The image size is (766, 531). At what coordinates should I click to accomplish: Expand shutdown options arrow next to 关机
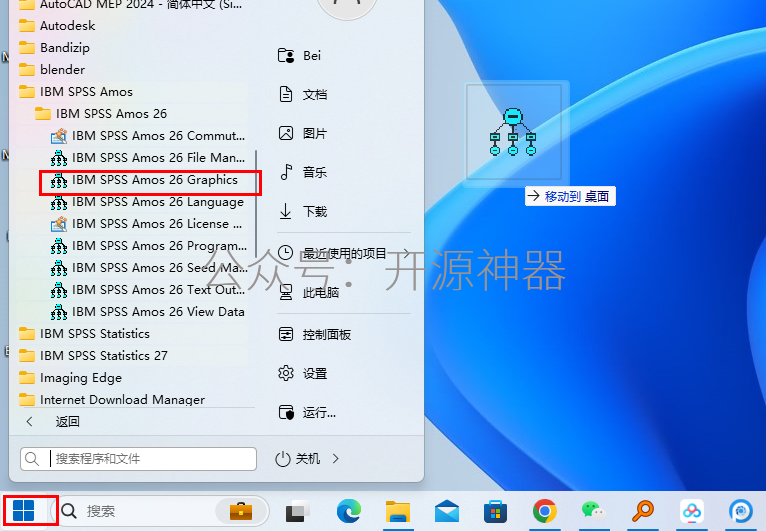pyautogui.click(x=336, y=459)
